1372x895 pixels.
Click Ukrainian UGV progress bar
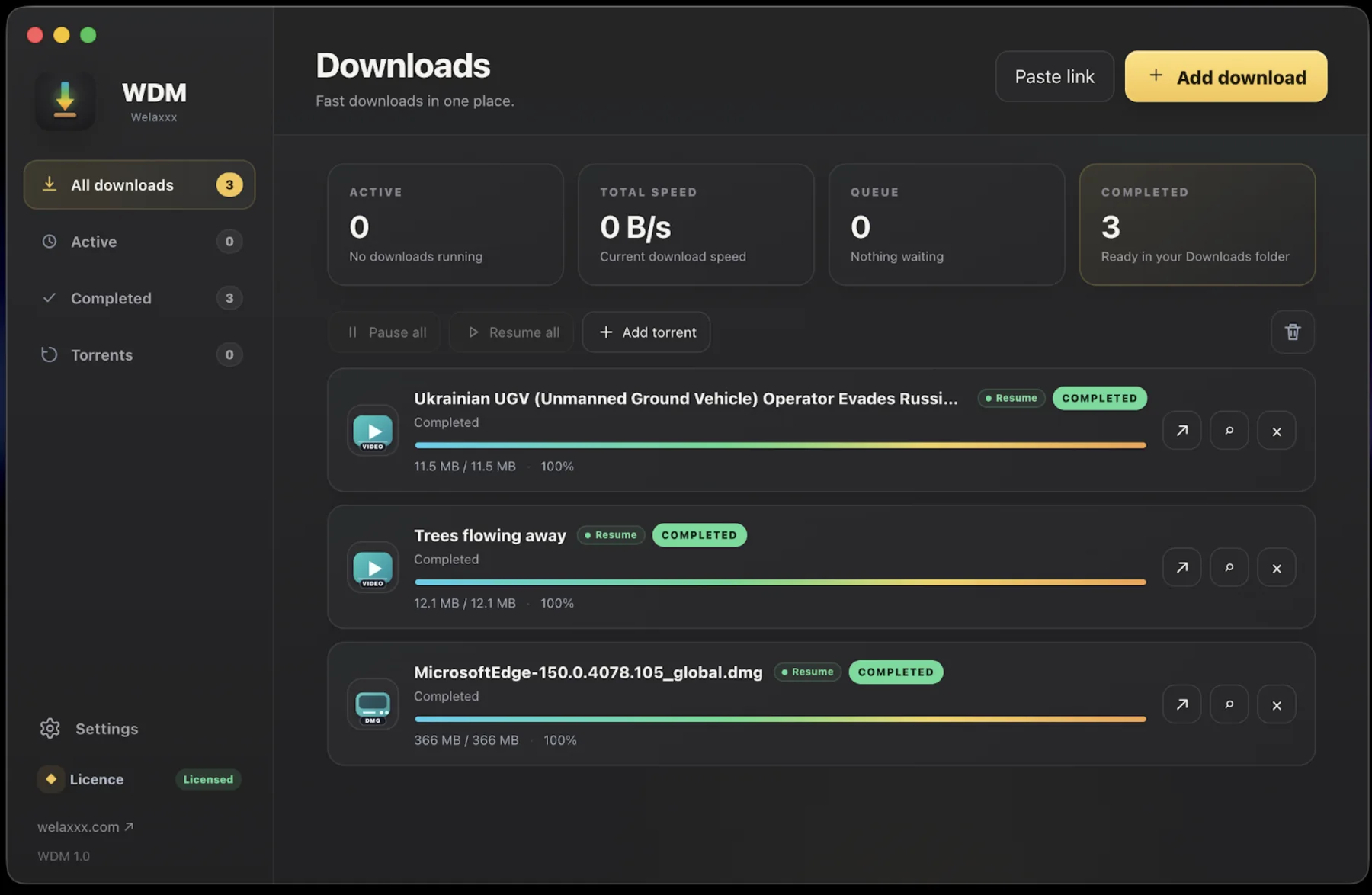coord(780,445)
